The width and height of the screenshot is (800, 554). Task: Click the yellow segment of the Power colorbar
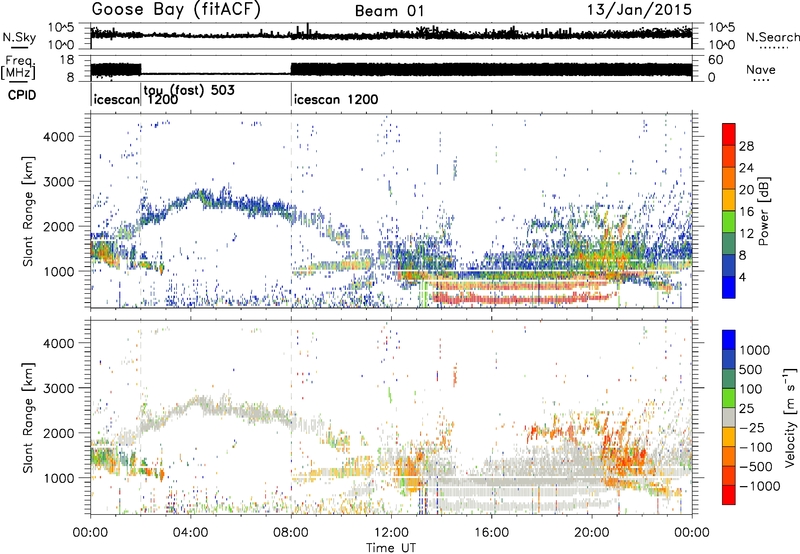coord(729,199)
